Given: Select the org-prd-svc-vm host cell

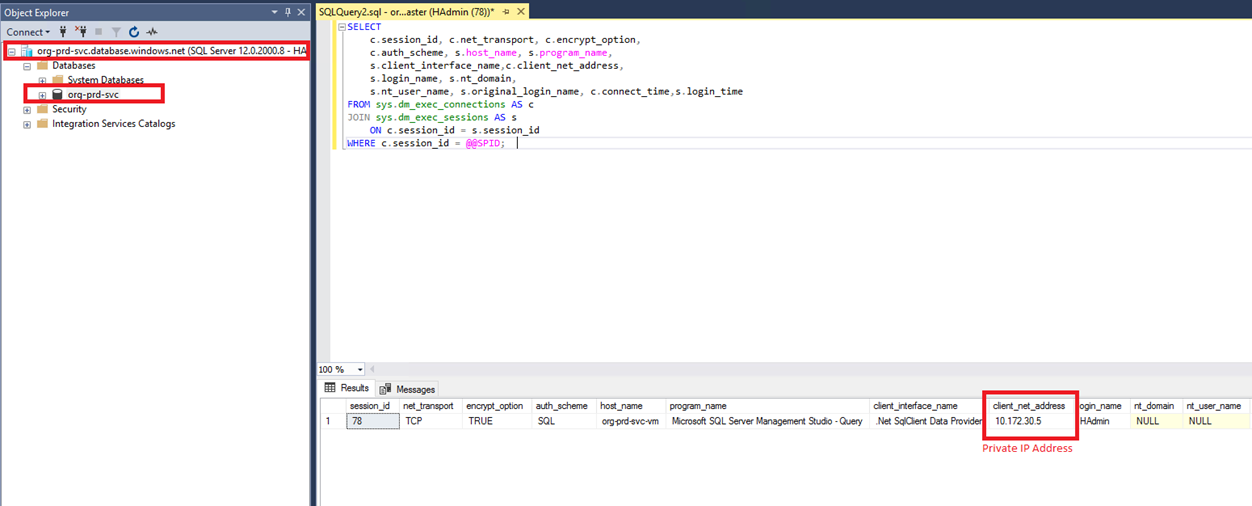Looking at the screenshot, I should 632,421.
